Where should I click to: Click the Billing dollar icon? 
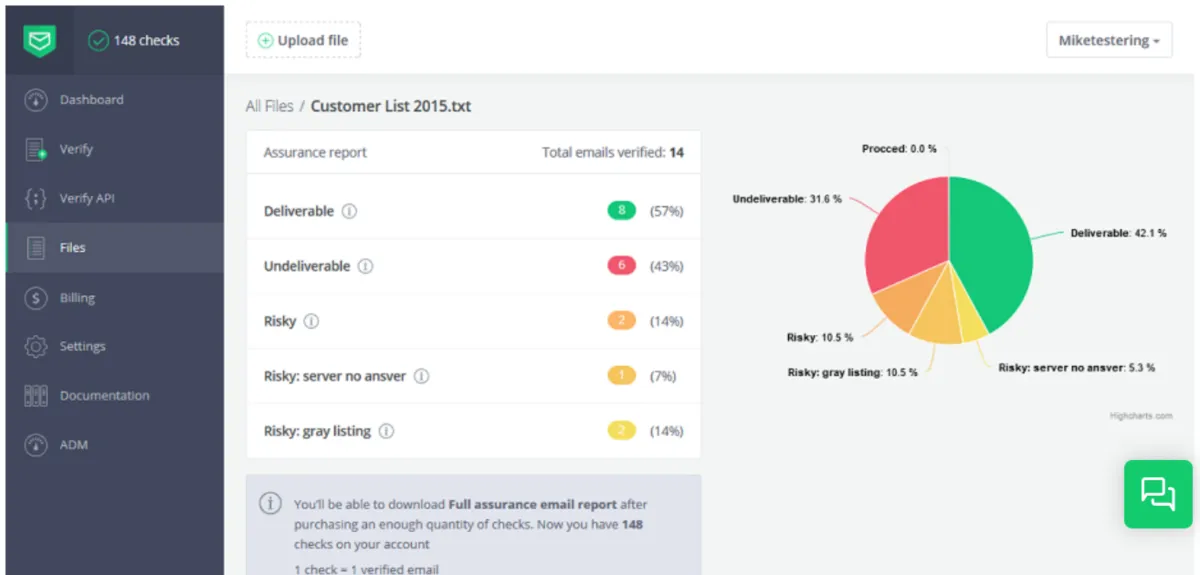[36, 298]
